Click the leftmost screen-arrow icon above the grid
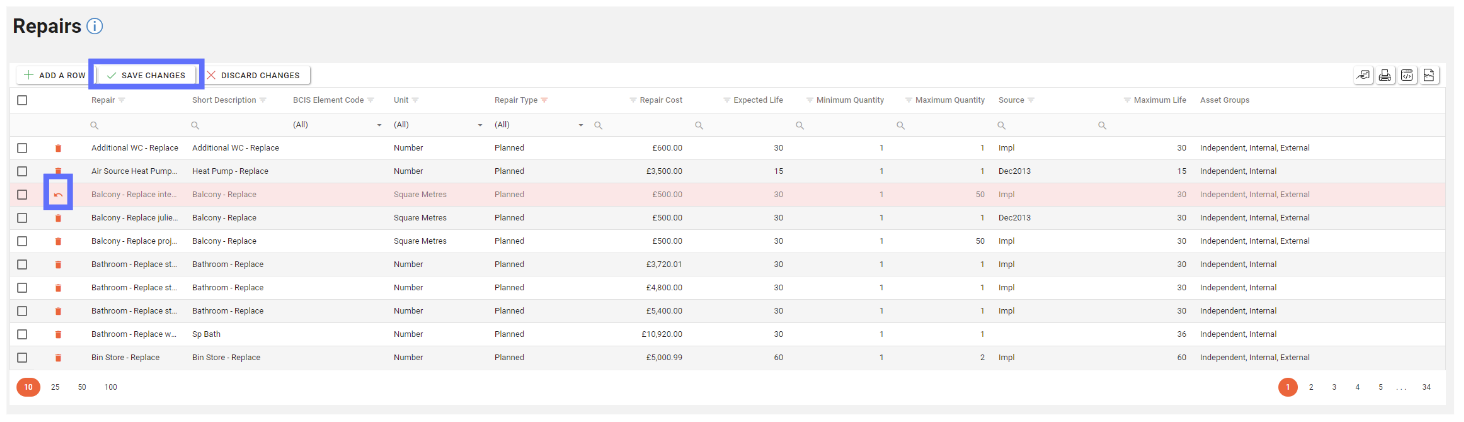The height and width of the screenshot is (422, 1464). coord(1363,75)
